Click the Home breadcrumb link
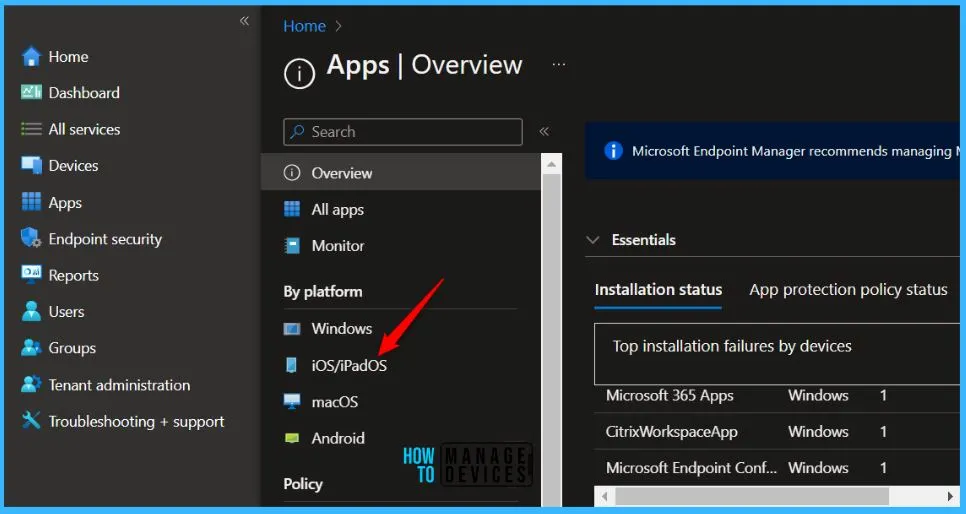Screen dimensions: 966x514 tap(304, 26)
